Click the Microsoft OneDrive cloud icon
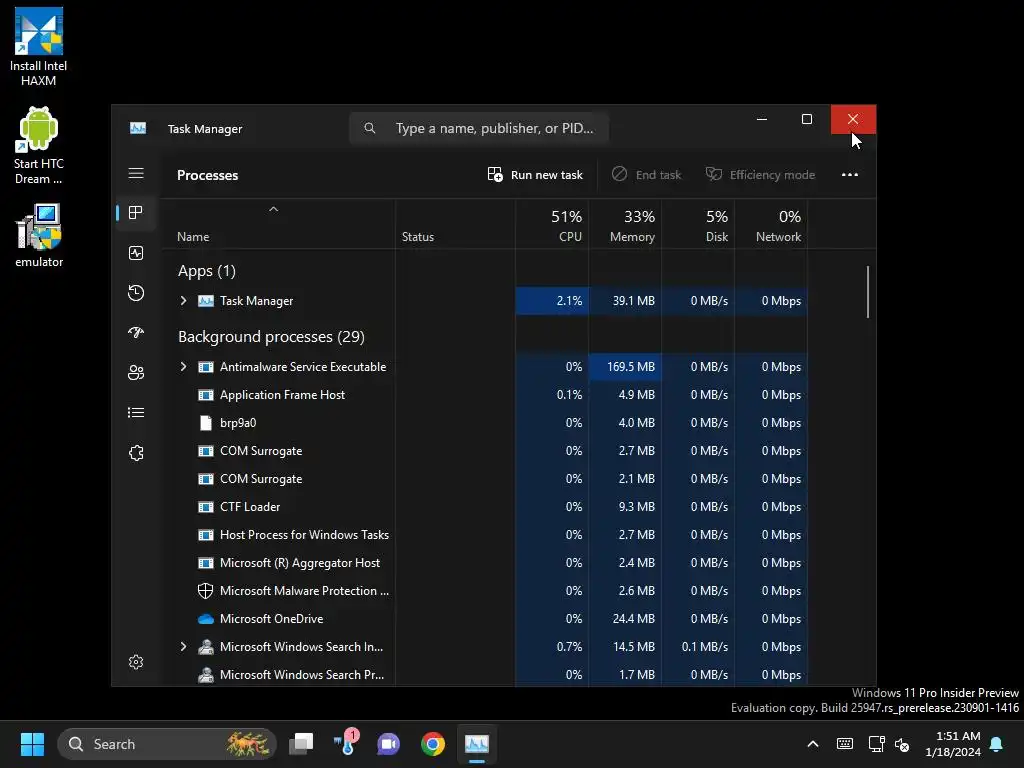1024x768 pixels. tap(206, 618)
